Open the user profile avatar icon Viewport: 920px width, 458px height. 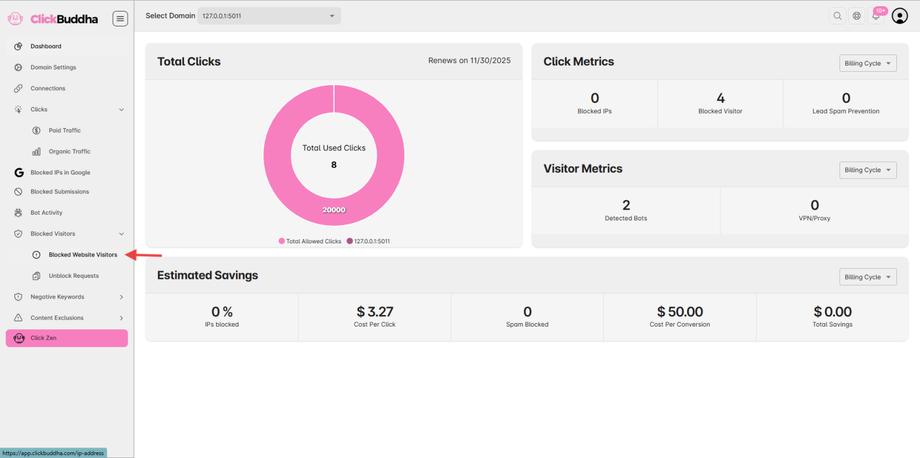pos(899,16)
